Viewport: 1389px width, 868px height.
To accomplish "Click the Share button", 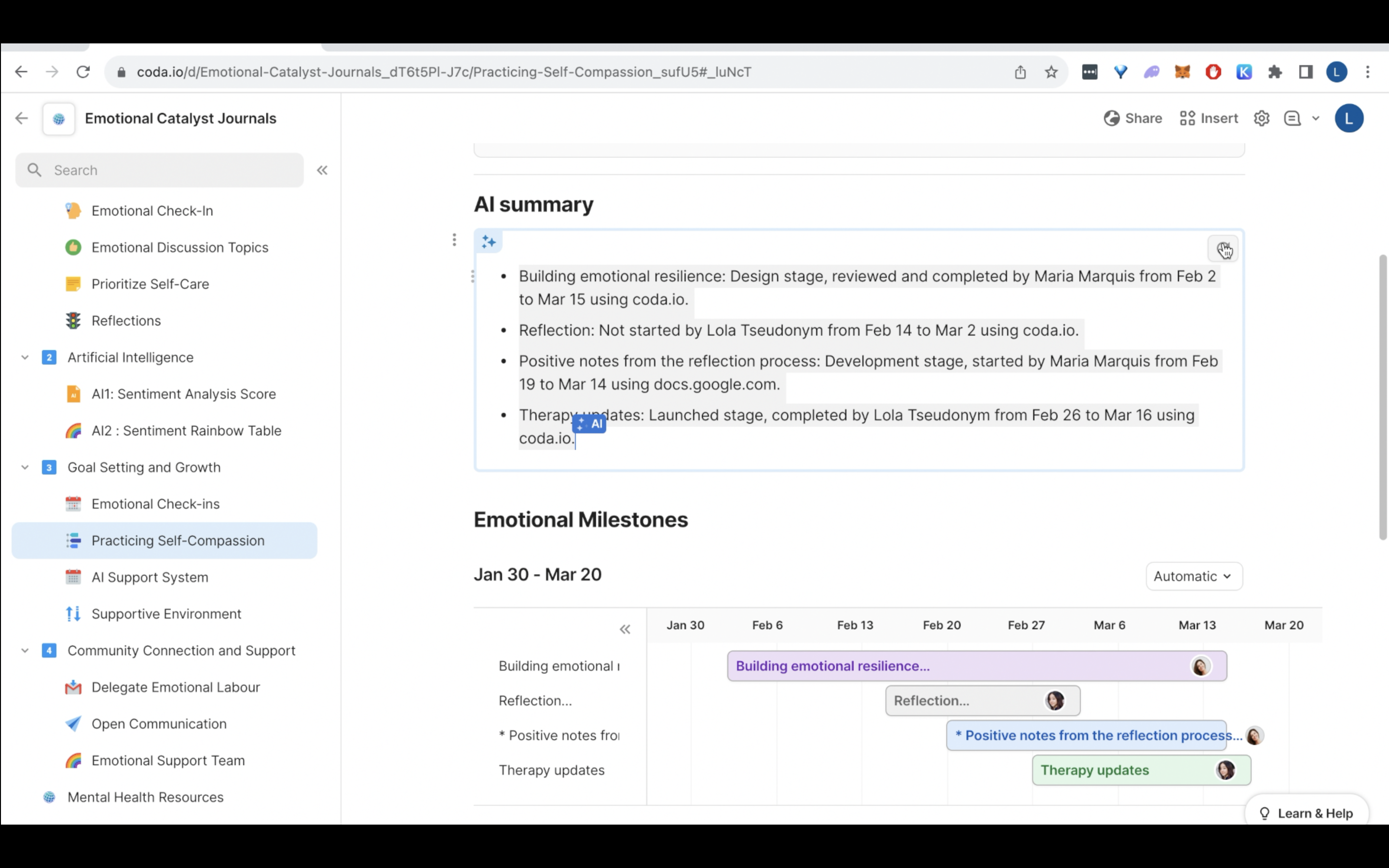I will click(1133, 118).
